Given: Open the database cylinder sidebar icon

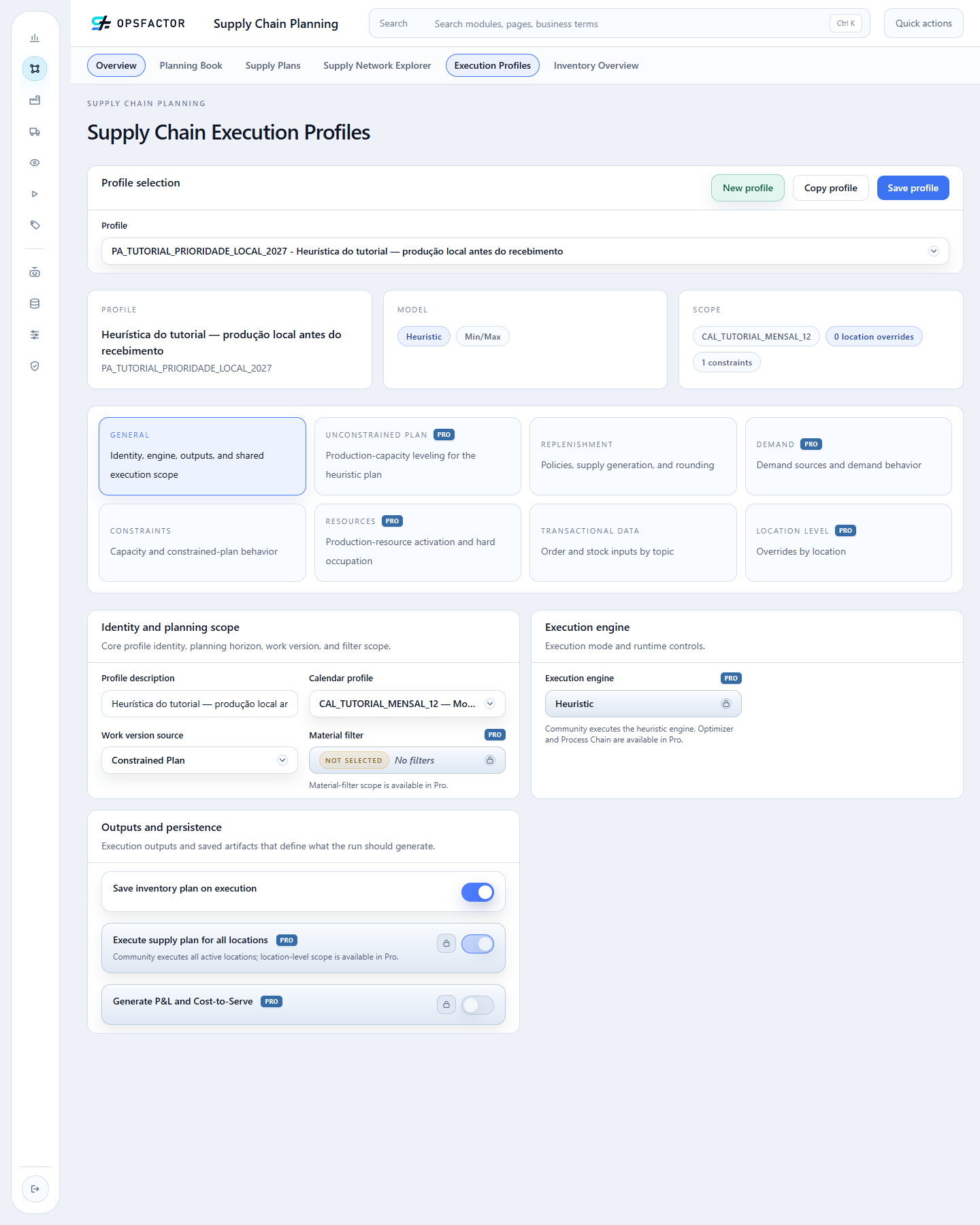Looking at the screenshot, I should pos(35,304).
